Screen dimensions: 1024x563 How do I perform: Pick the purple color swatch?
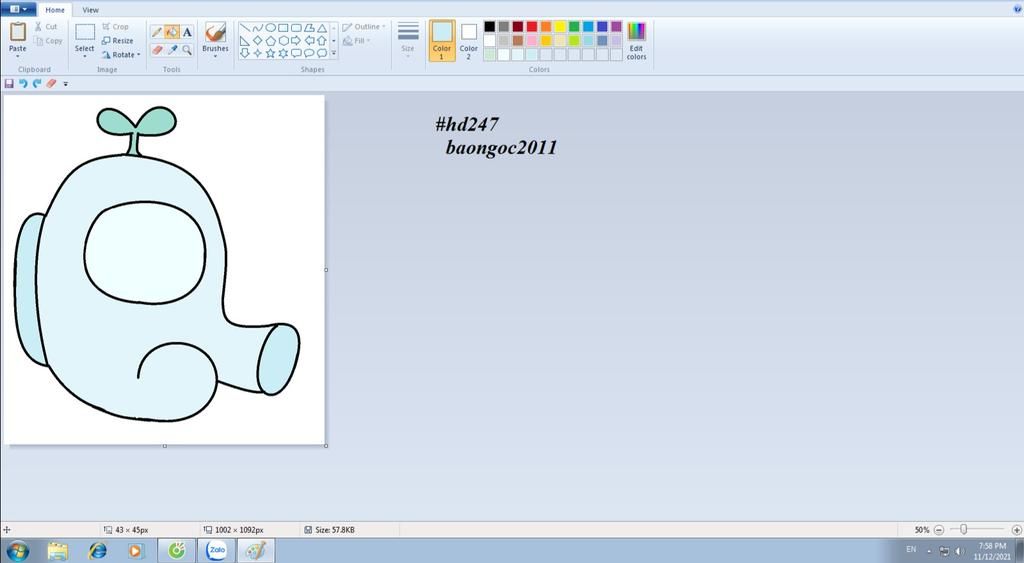(x=616, y=27)
